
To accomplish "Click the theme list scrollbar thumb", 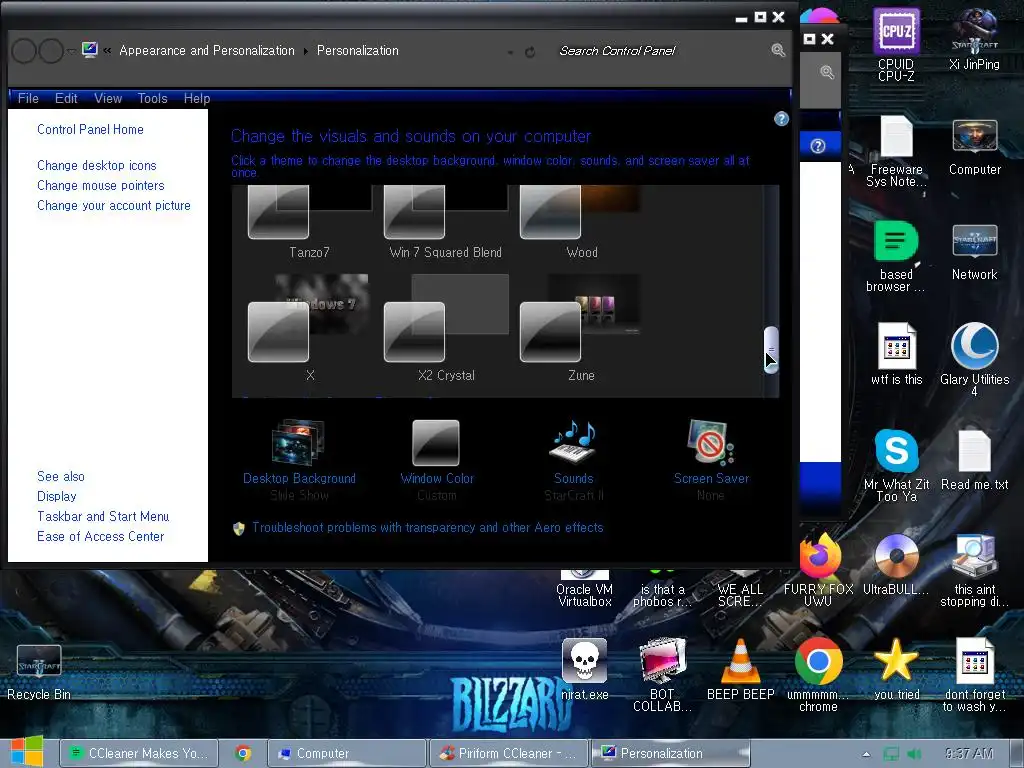I will pyautogui.click(x=771, y=350).
